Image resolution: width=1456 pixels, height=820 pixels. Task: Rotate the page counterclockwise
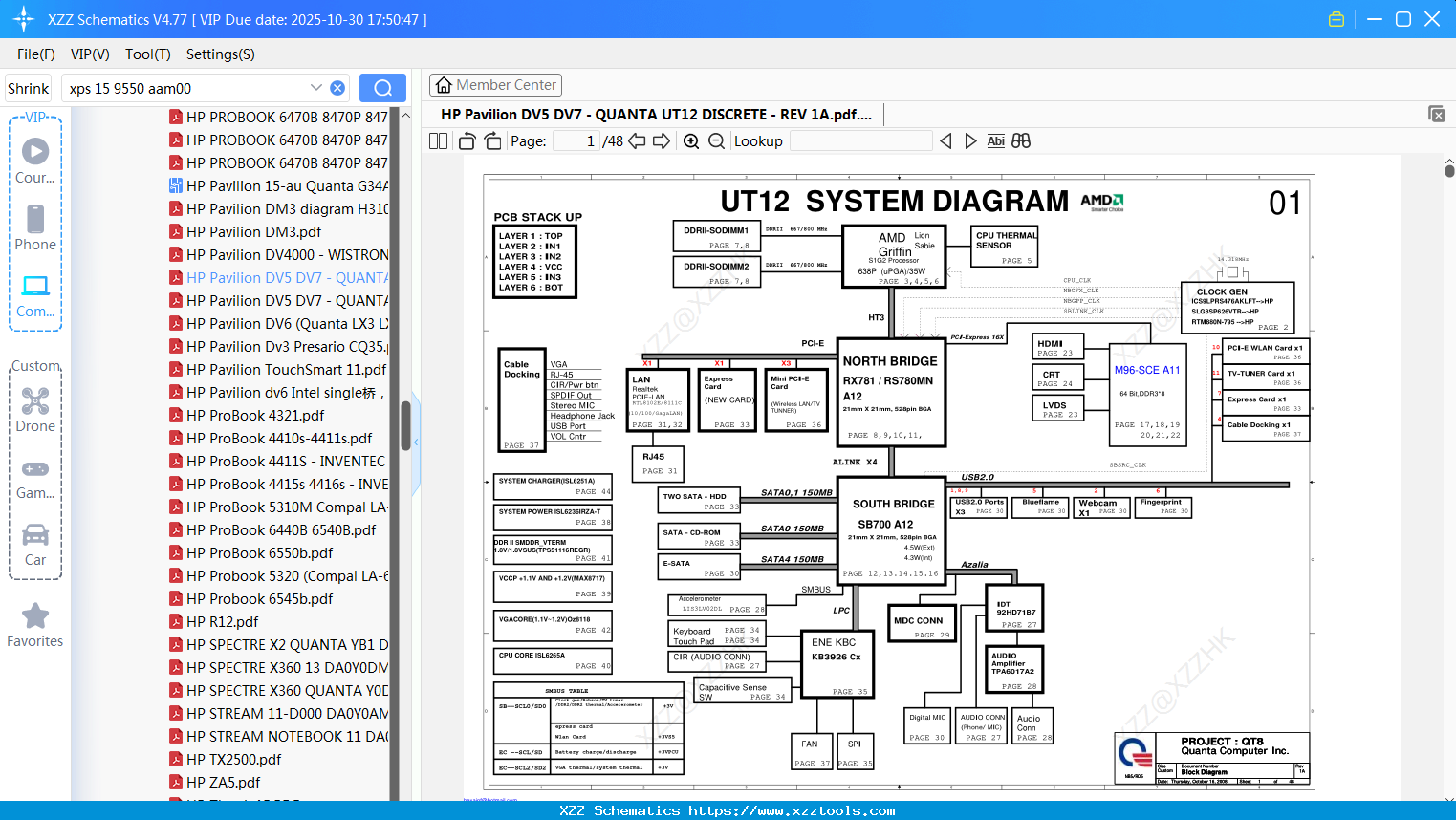pyautogui.click(x=467, y=141)
